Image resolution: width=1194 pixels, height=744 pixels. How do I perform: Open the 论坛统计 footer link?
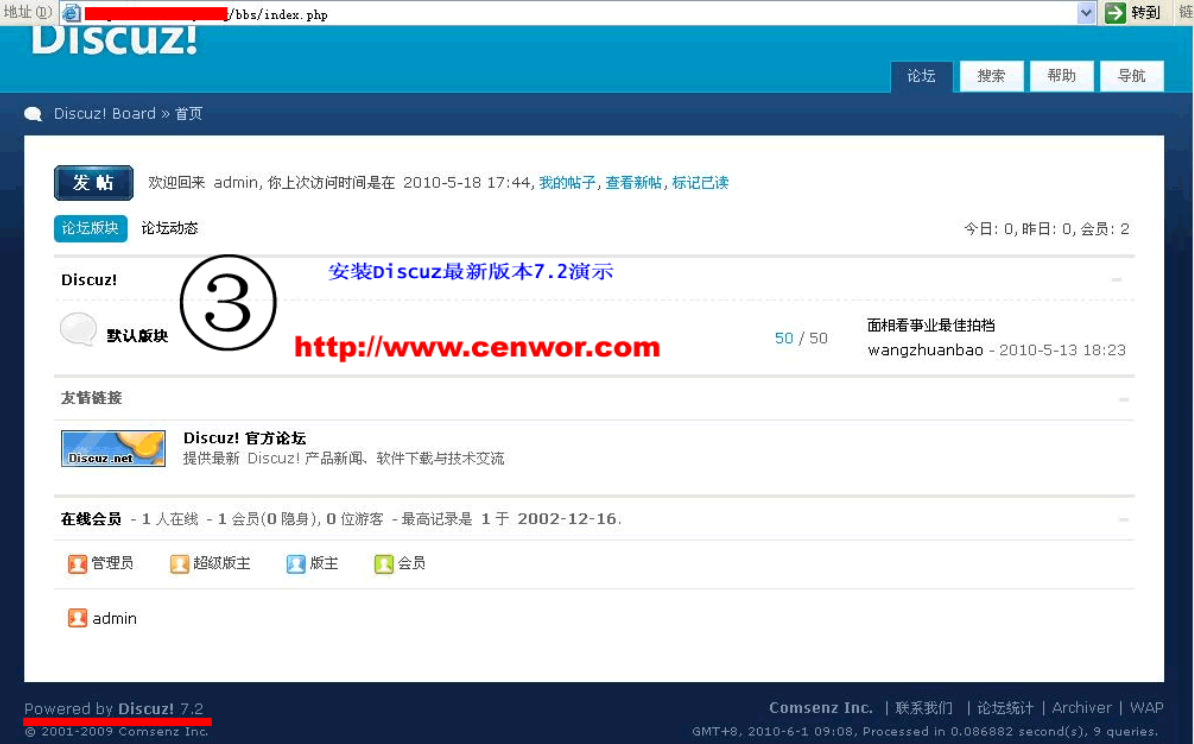click(1005, 708)
